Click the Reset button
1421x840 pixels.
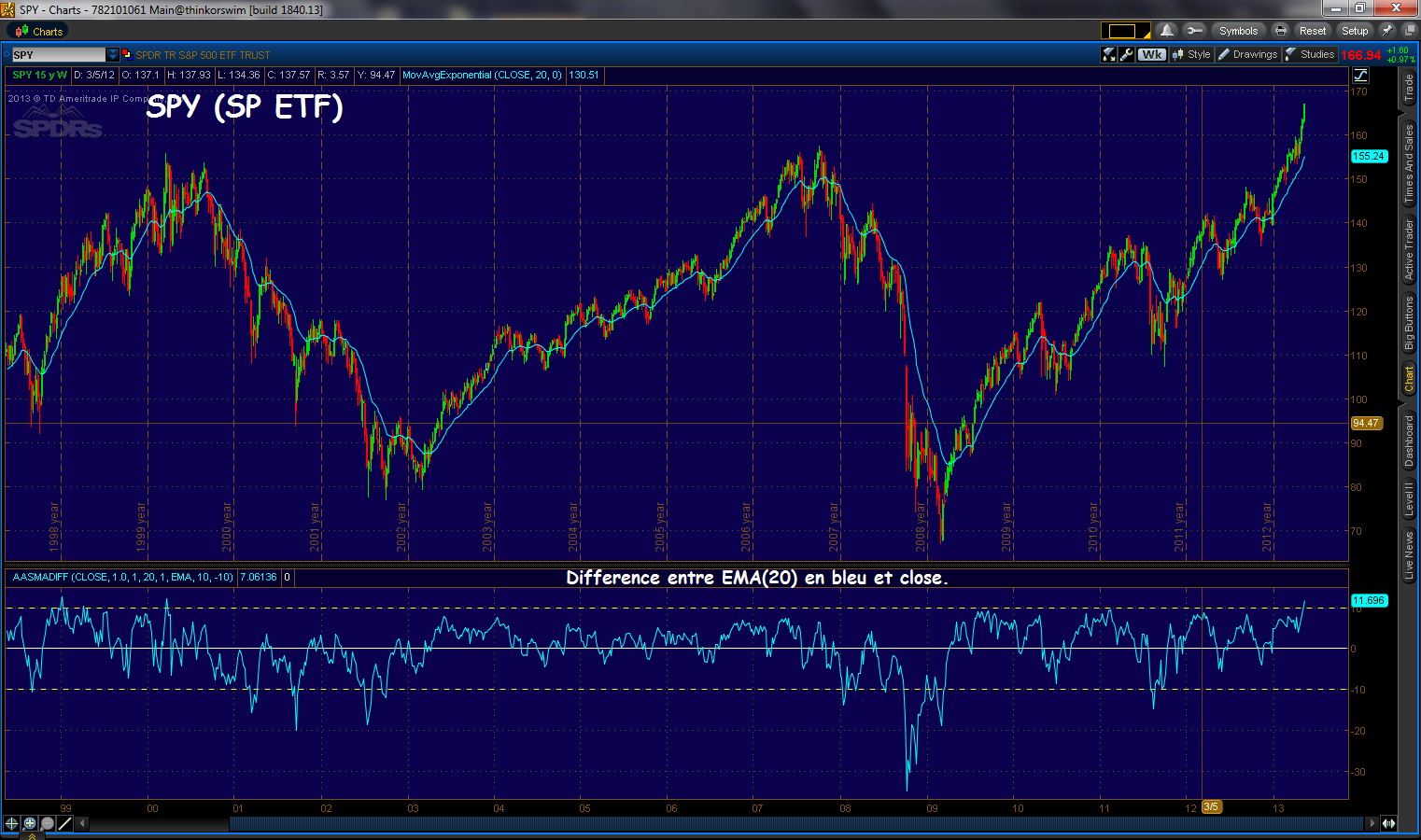(x=1313, y=31)
